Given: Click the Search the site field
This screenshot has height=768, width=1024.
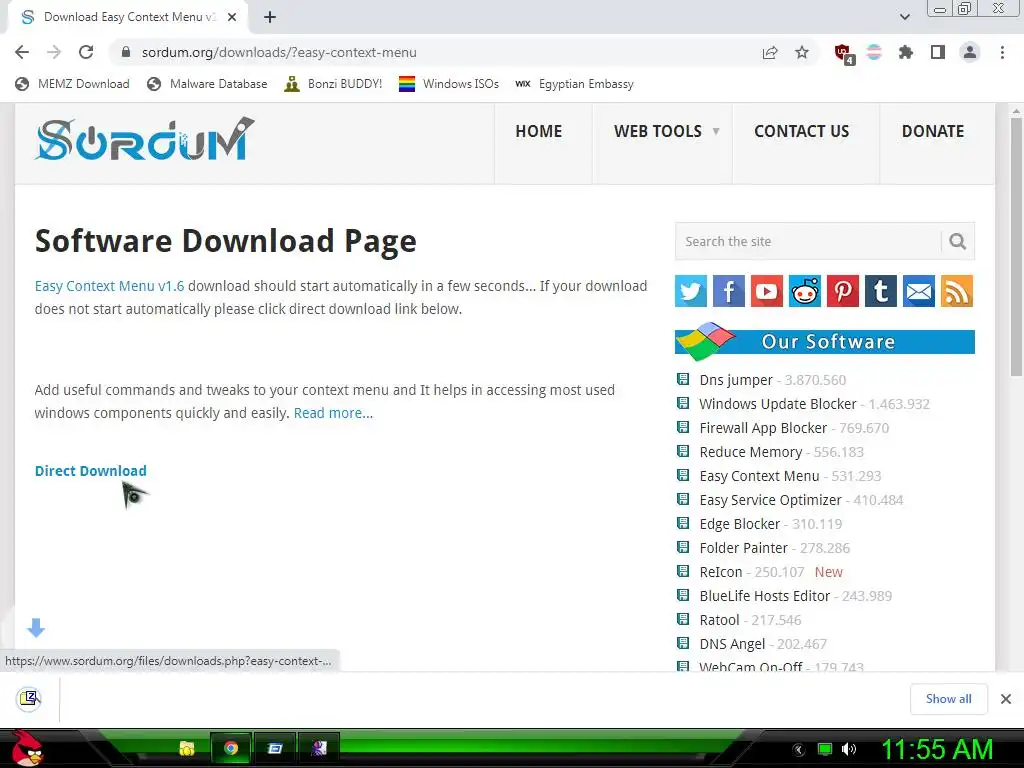Looking at the screenshot, I should coord(808,242).
